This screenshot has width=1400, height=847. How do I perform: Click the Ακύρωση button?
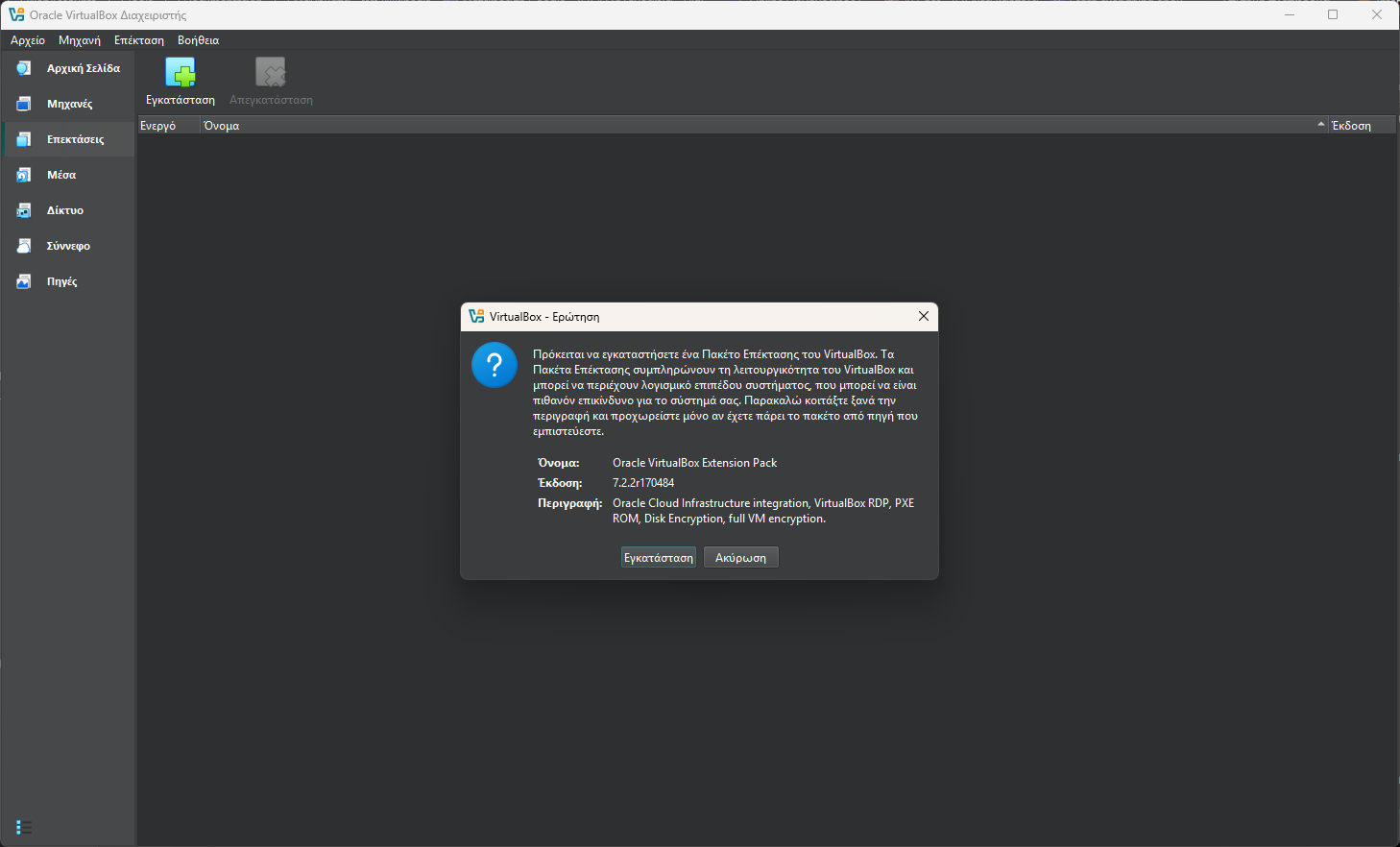741,558
